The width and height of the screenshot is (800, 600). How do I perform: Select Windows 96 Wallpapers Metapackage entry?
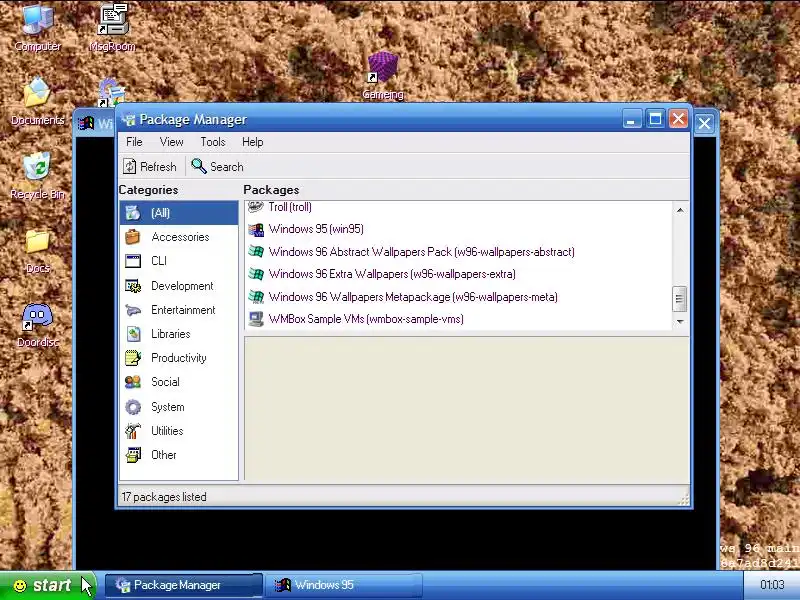[413, 297]
